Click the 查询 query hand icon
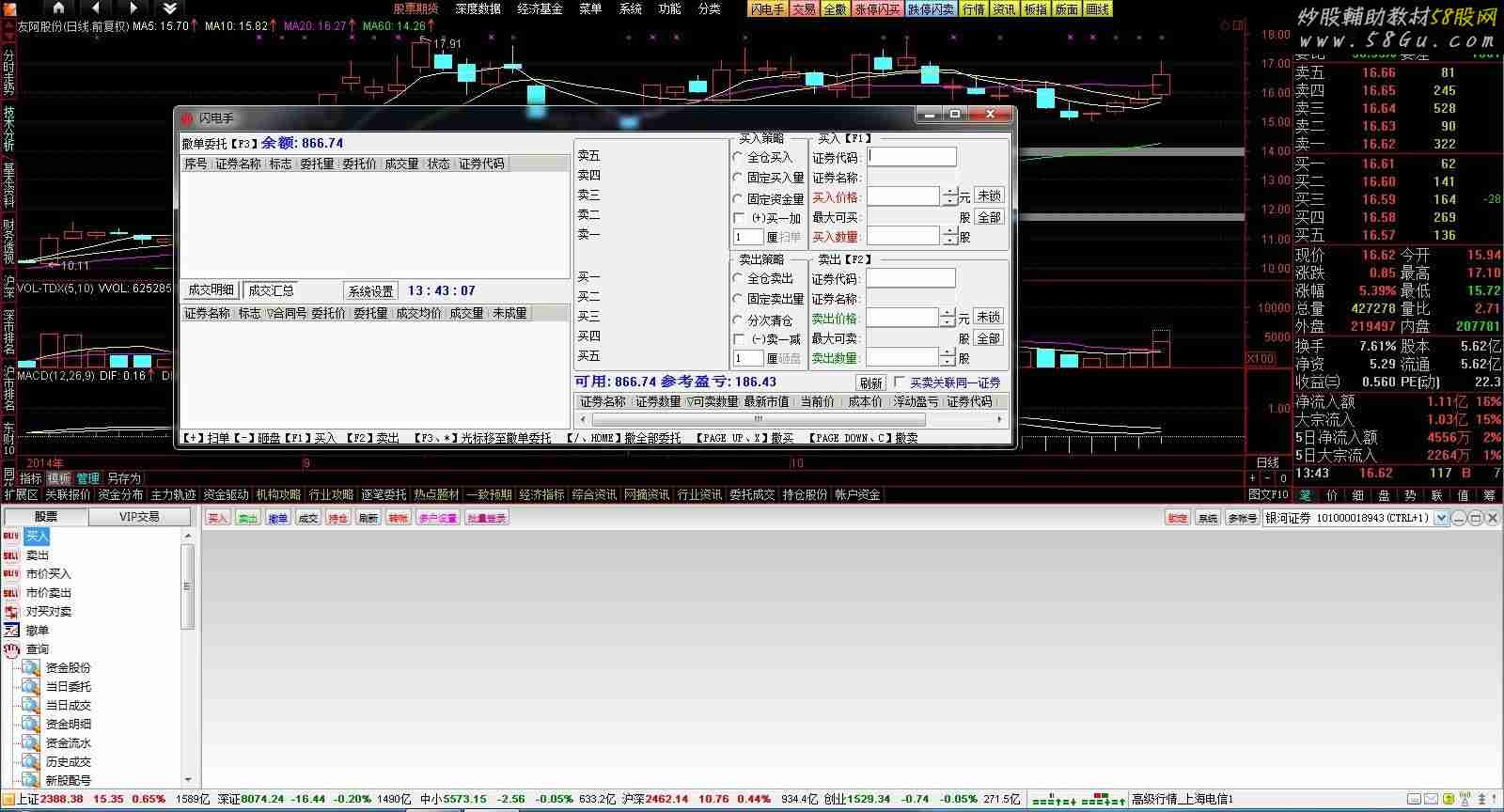Image resolution: width=1504 pixels, height=812 pixels. (11, 648)
